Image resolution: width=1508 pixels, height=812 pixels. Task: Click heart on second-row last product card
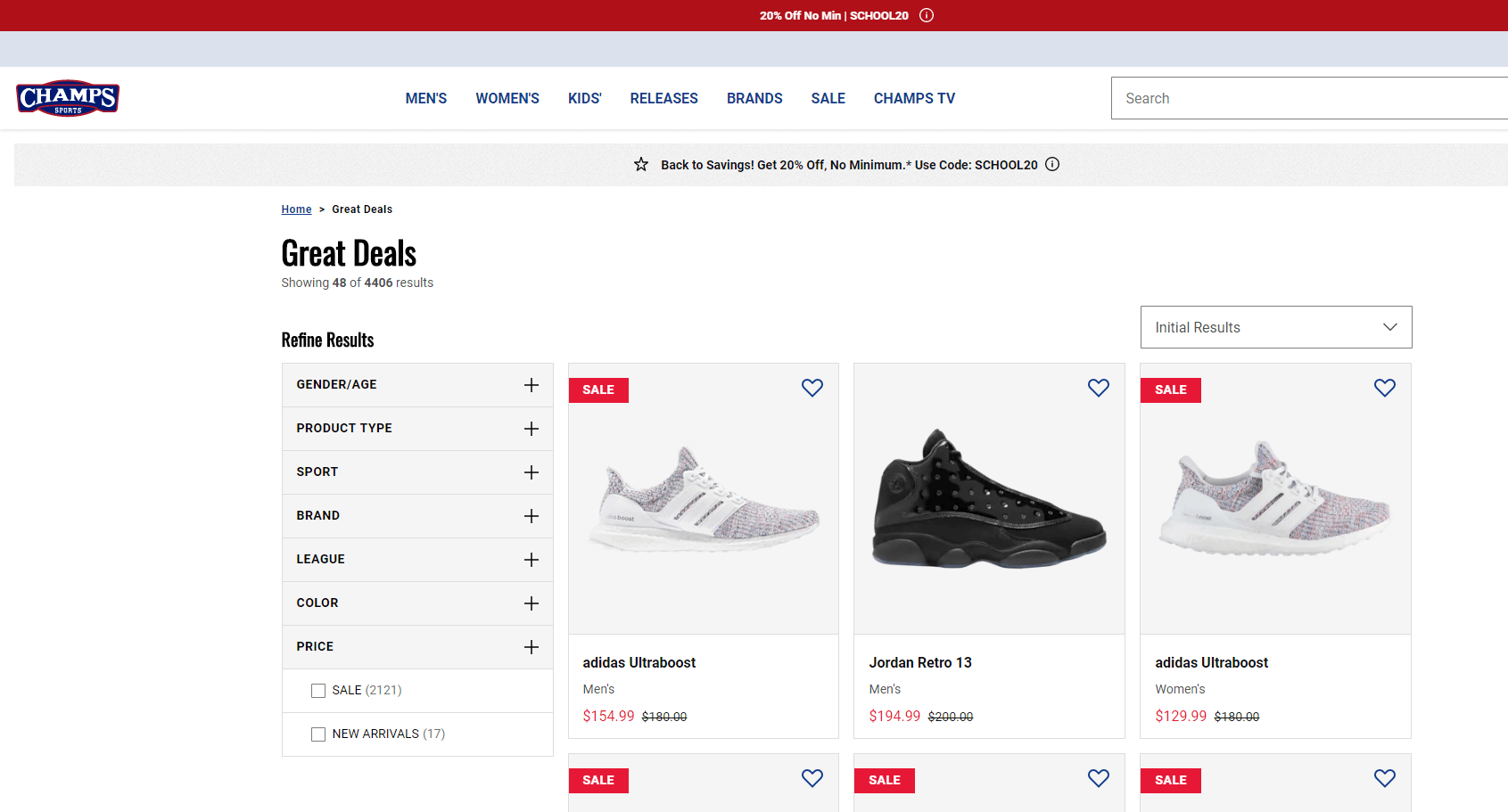pyautogui.click(x=1385, y=778)
